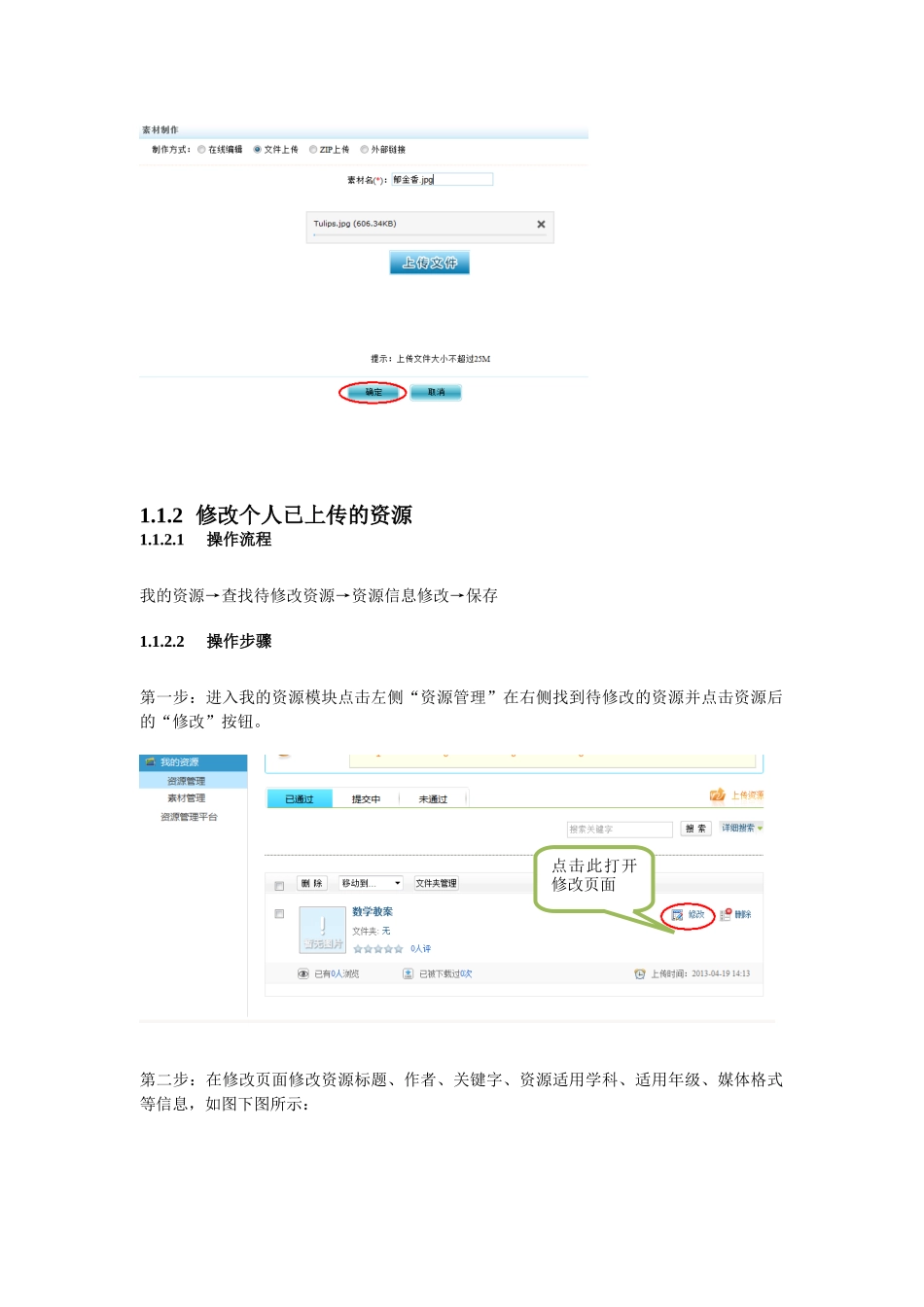The height and width of the screenshot is (1307, 924).
Task: Open the 0人评 reviews link
Action: point(420,949)
